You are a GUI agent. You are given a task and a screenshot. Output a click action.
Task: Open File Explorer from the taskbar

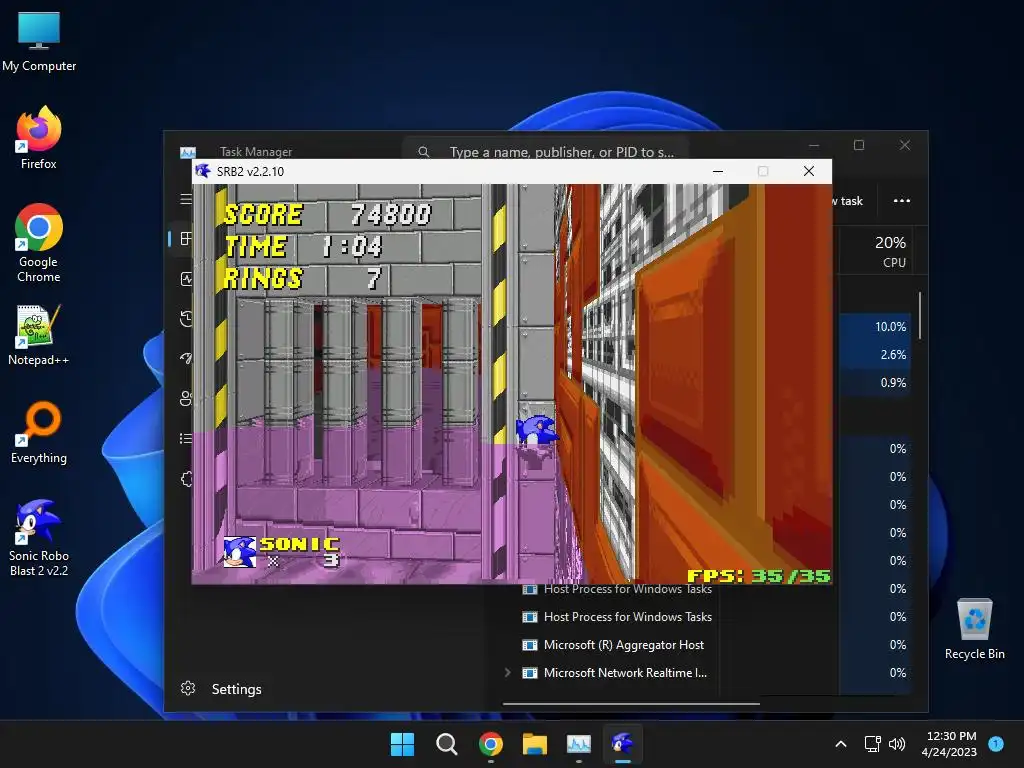(534, 744)
